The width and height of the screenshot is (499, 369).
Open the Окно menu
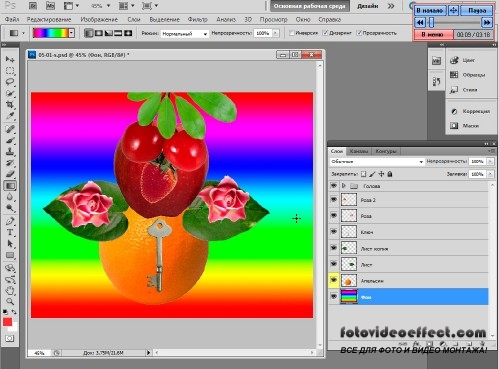click(x=303, y=19)
